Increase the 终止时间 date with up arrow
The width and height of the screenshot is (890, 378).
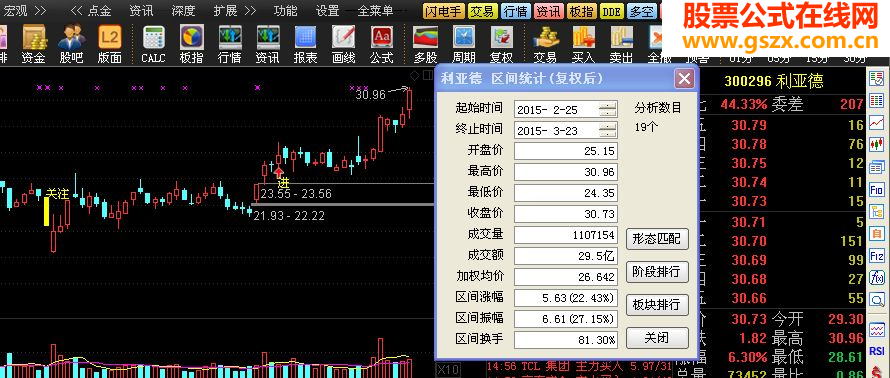tap(608, 127)
